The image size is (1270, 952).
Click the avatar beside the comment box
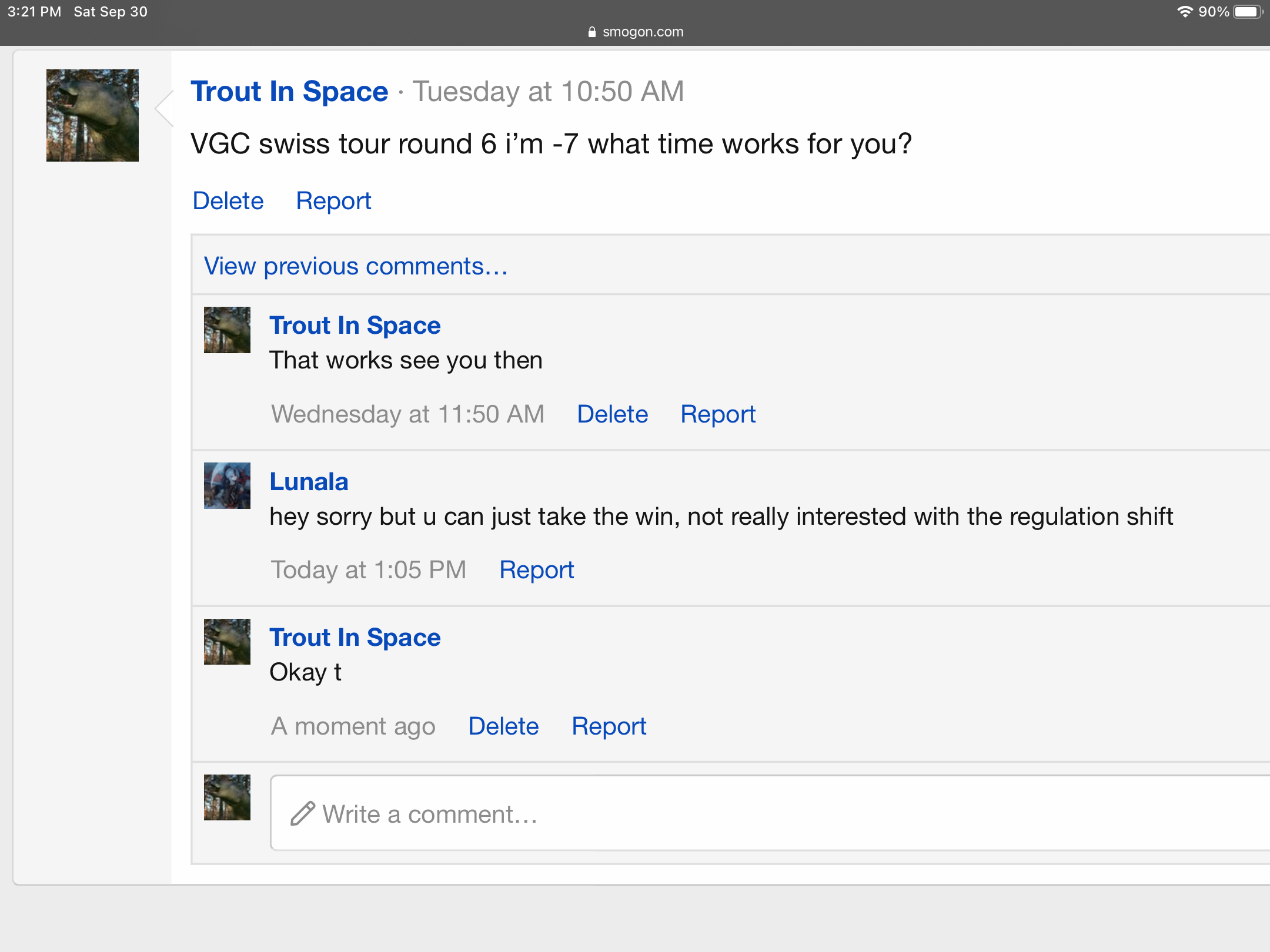coord(227,797)
